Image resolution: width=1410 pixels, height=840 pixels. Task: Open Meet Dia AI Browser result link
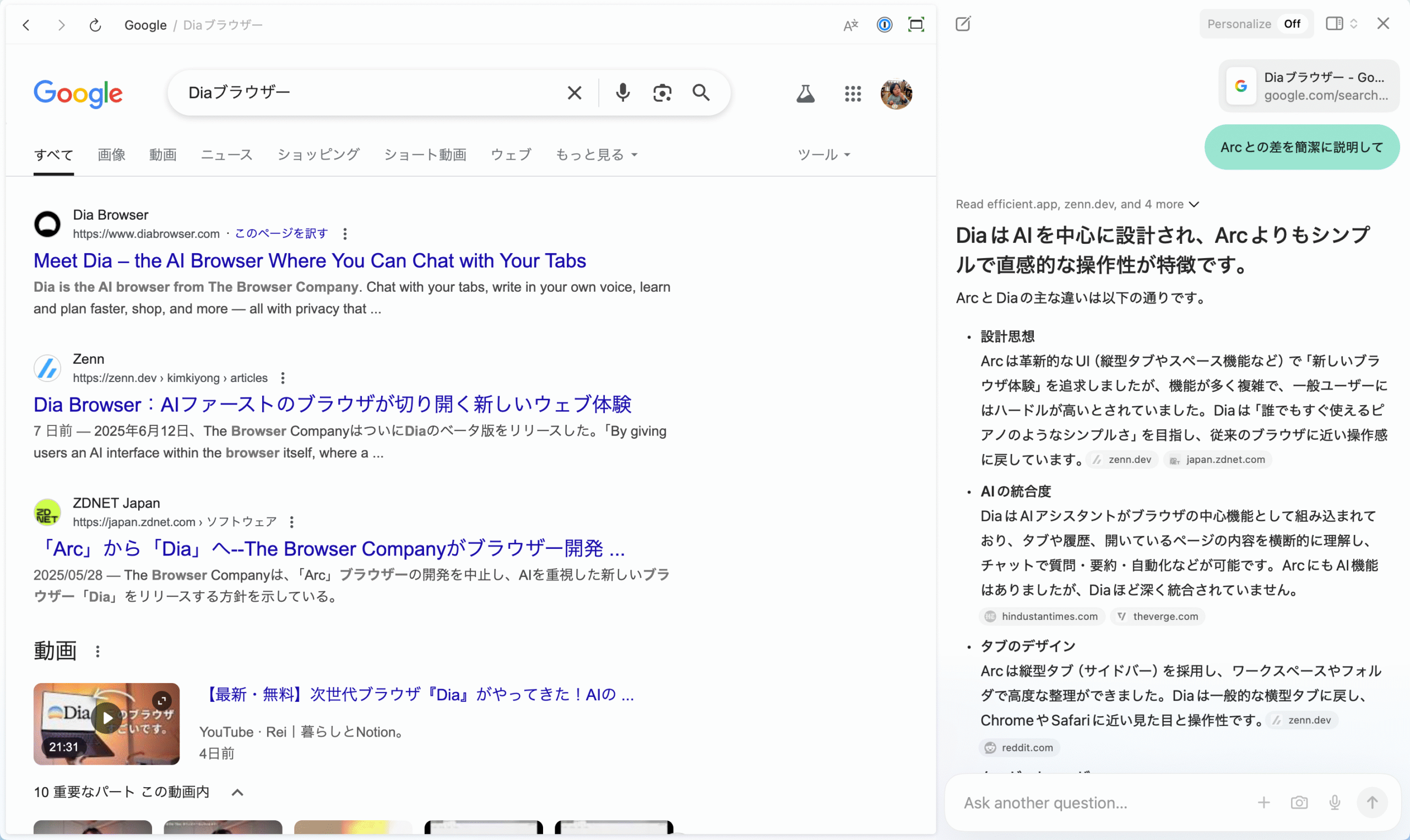309,260
